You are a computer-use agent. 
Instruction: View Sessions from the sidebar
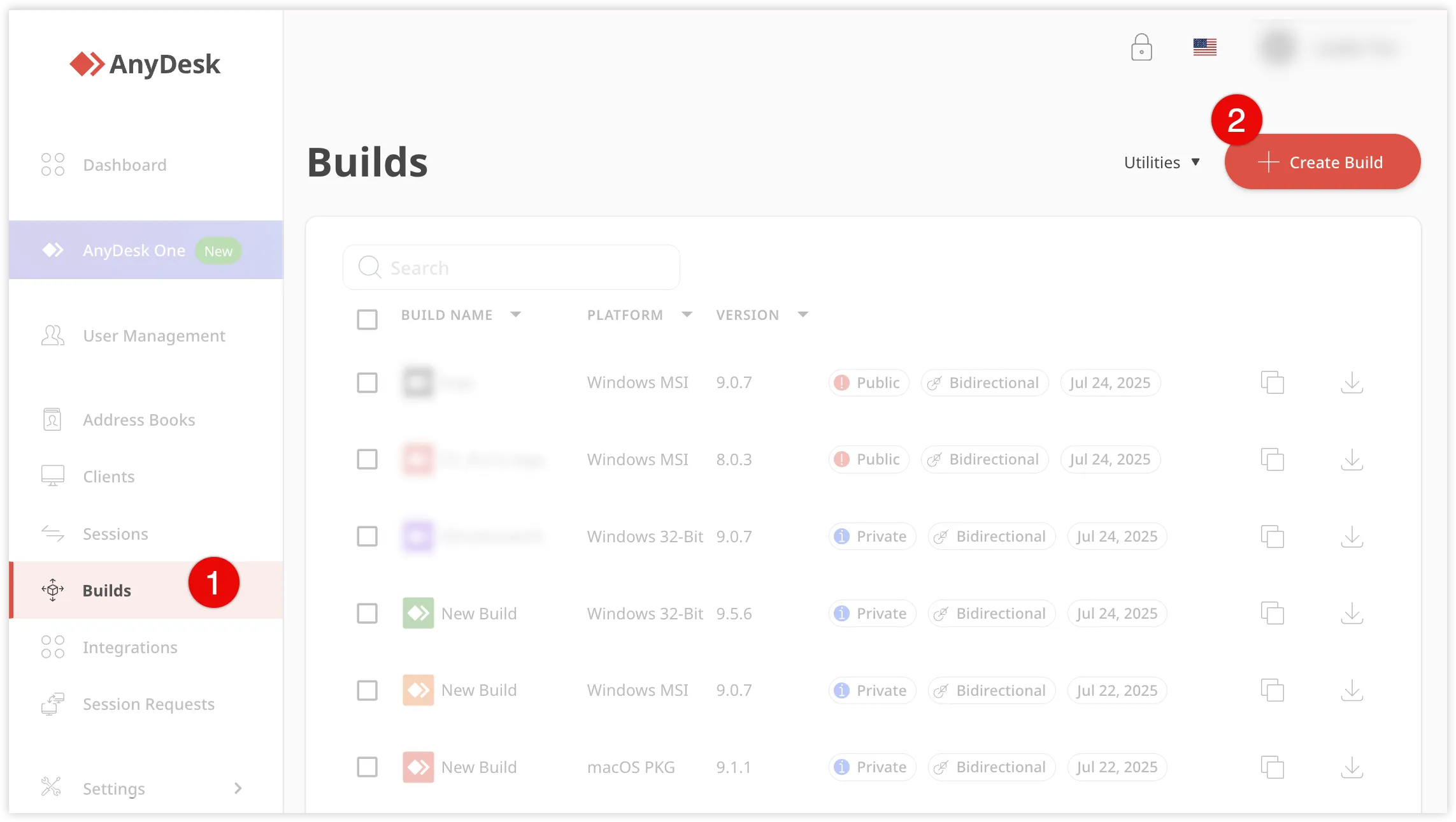[x=115, y=533]
